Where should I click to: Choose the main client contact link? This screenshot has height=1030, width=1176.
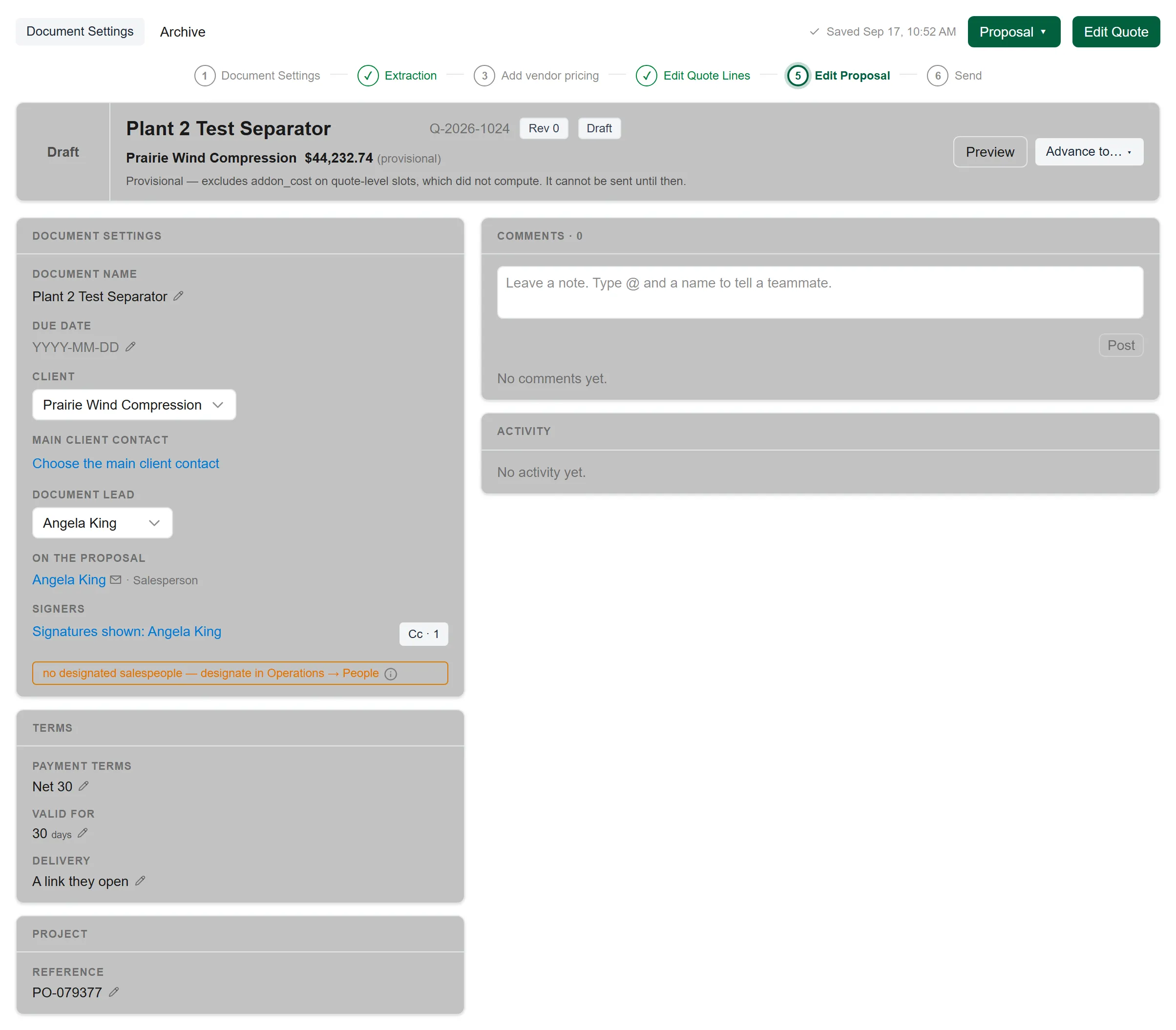pyautogui.click(x=126, y=463)
